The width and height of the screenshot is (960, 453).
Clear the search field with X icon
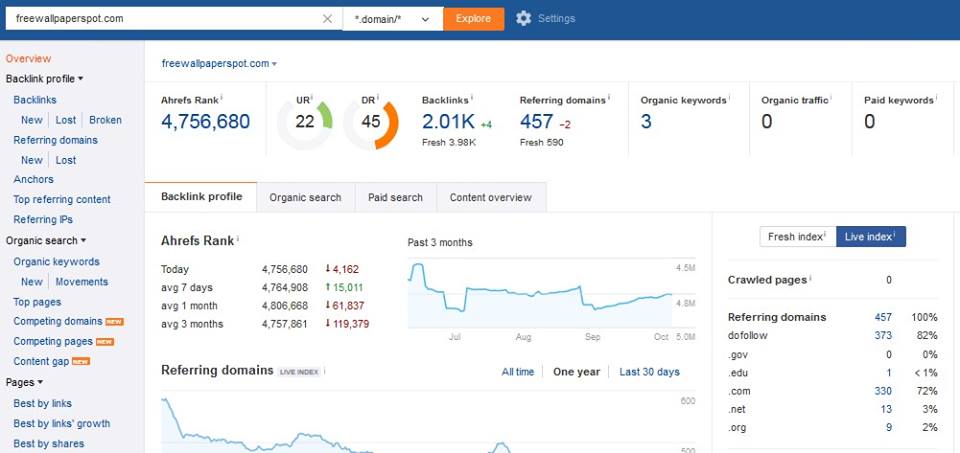(x=328, y=18)
